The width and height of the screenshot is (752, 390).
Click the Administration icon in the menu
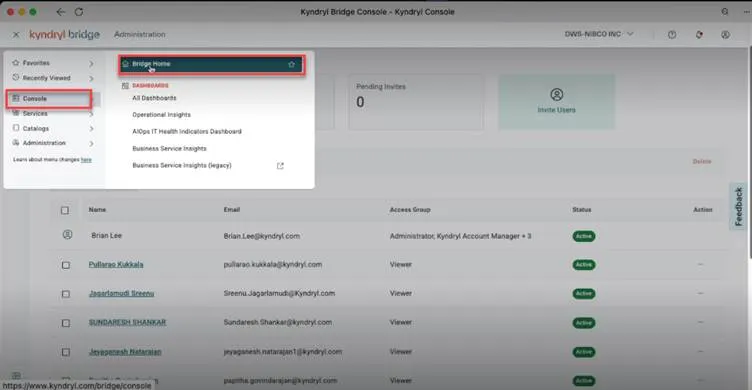[16, 143]
